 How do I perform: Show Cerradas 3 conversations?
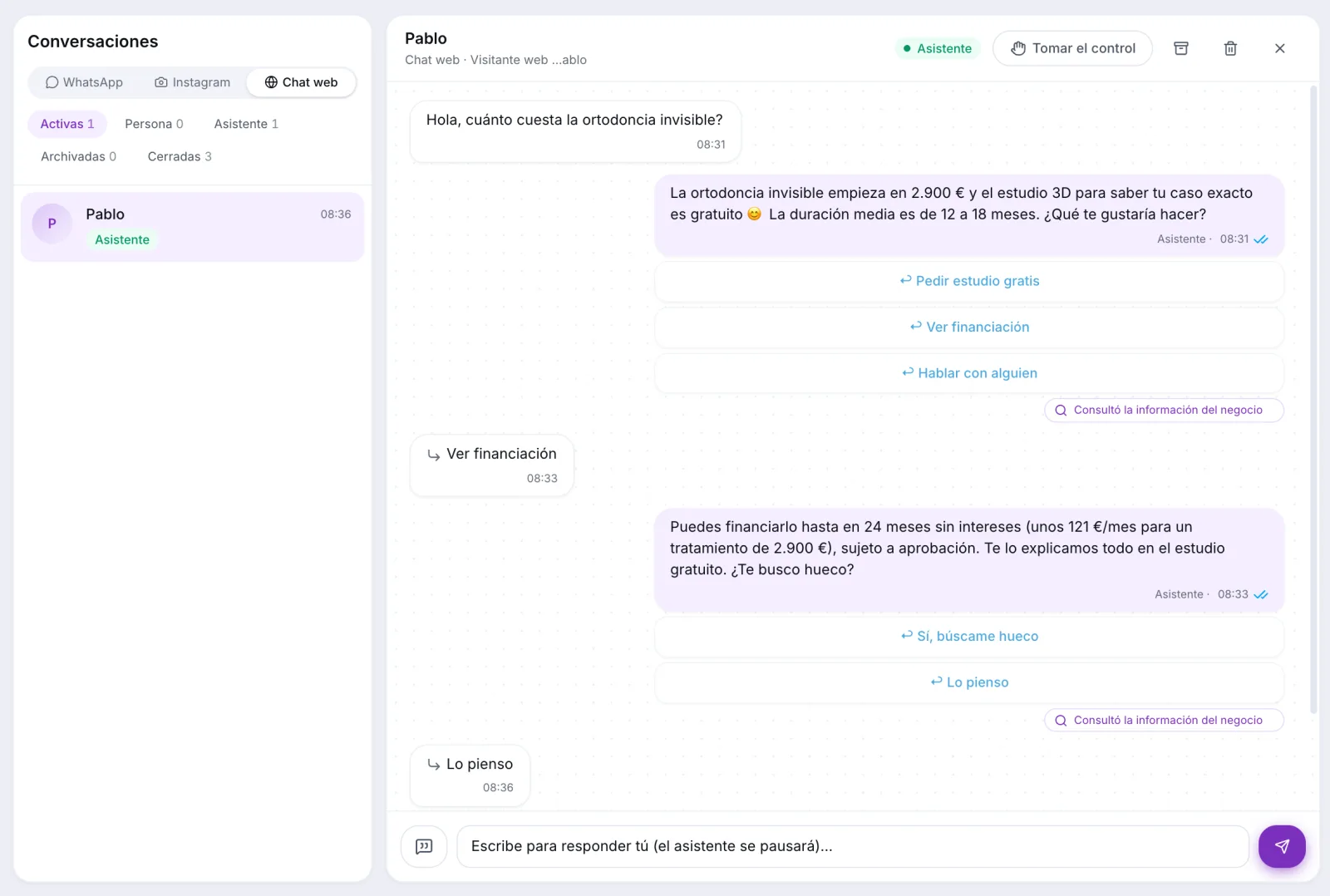[180, 156]
